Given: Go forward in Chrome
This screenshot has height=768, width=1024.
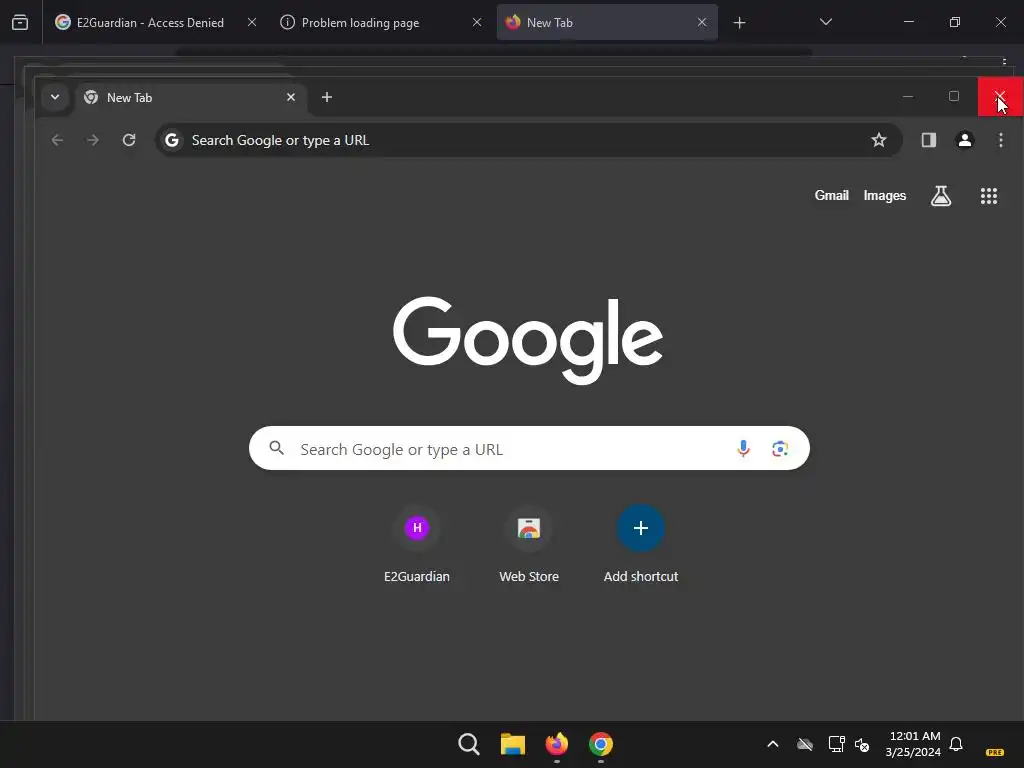Looking at the screenshot, I should click(x=93, y=140).
